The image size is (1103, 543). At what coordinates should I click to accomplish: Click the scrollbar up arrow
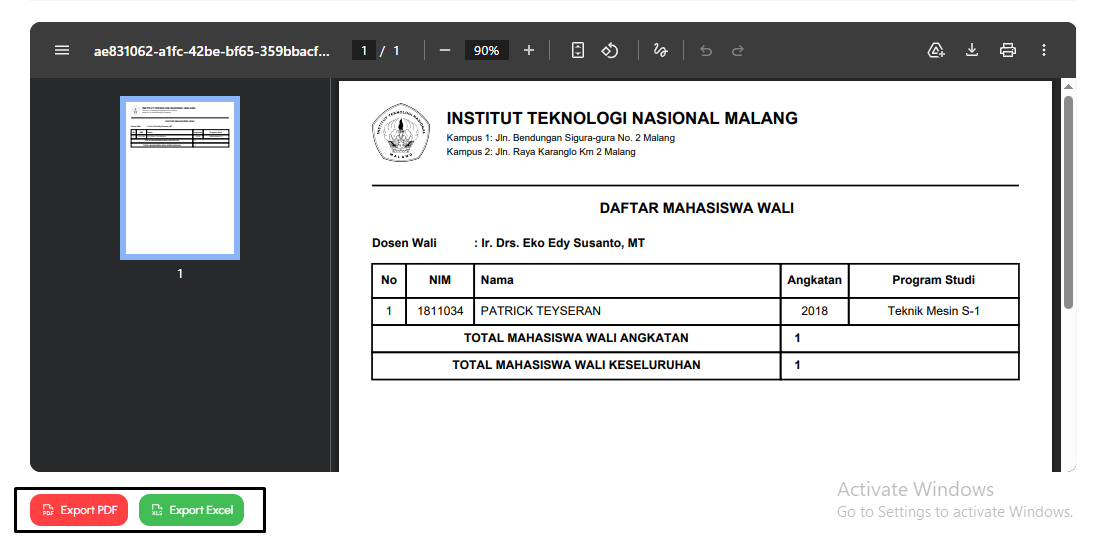pyautogui.click(x=1068, y=87)
